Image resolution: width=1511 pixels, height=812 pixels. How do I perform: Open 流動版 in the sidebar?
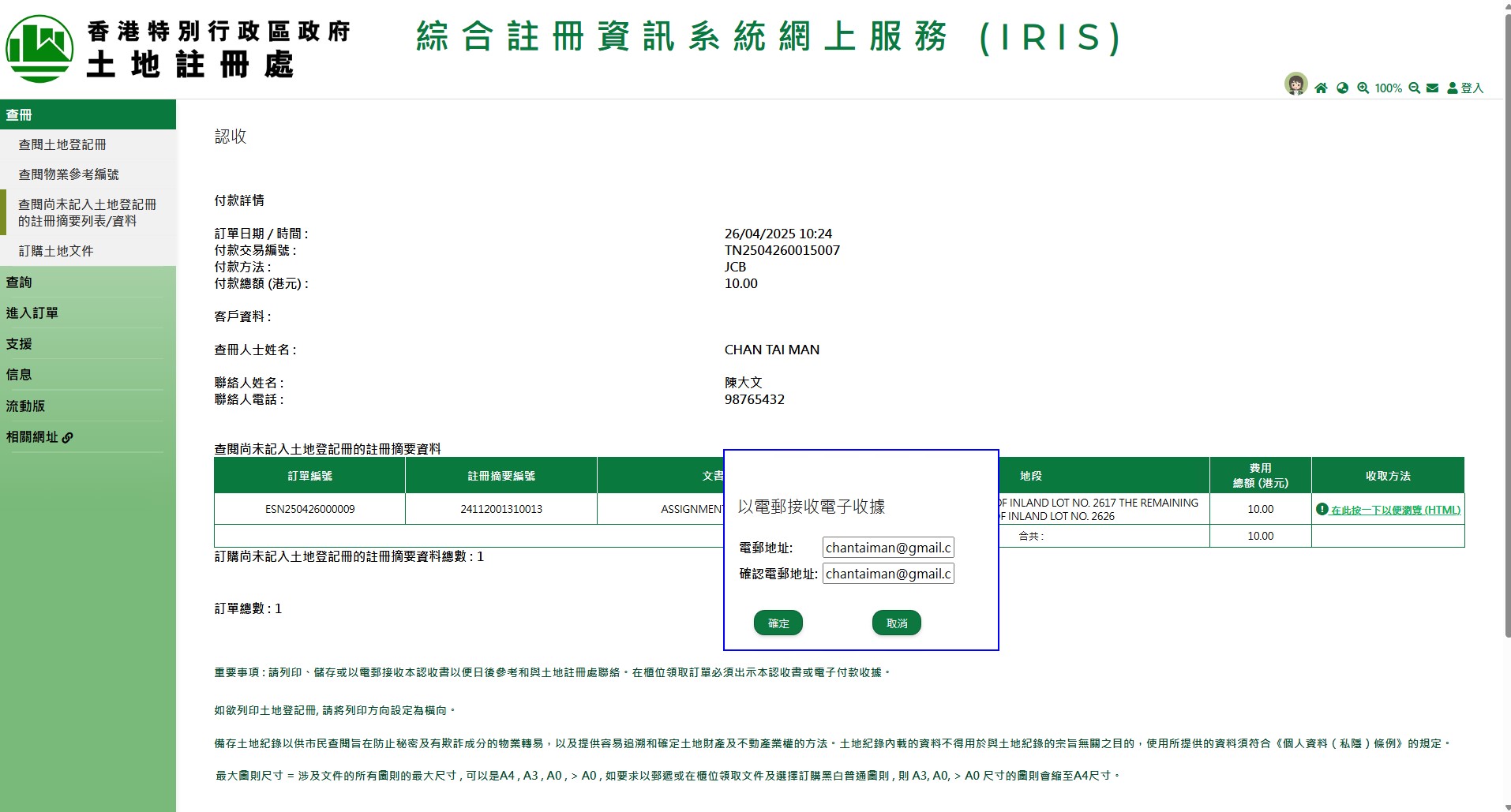(x=25, y=406)
